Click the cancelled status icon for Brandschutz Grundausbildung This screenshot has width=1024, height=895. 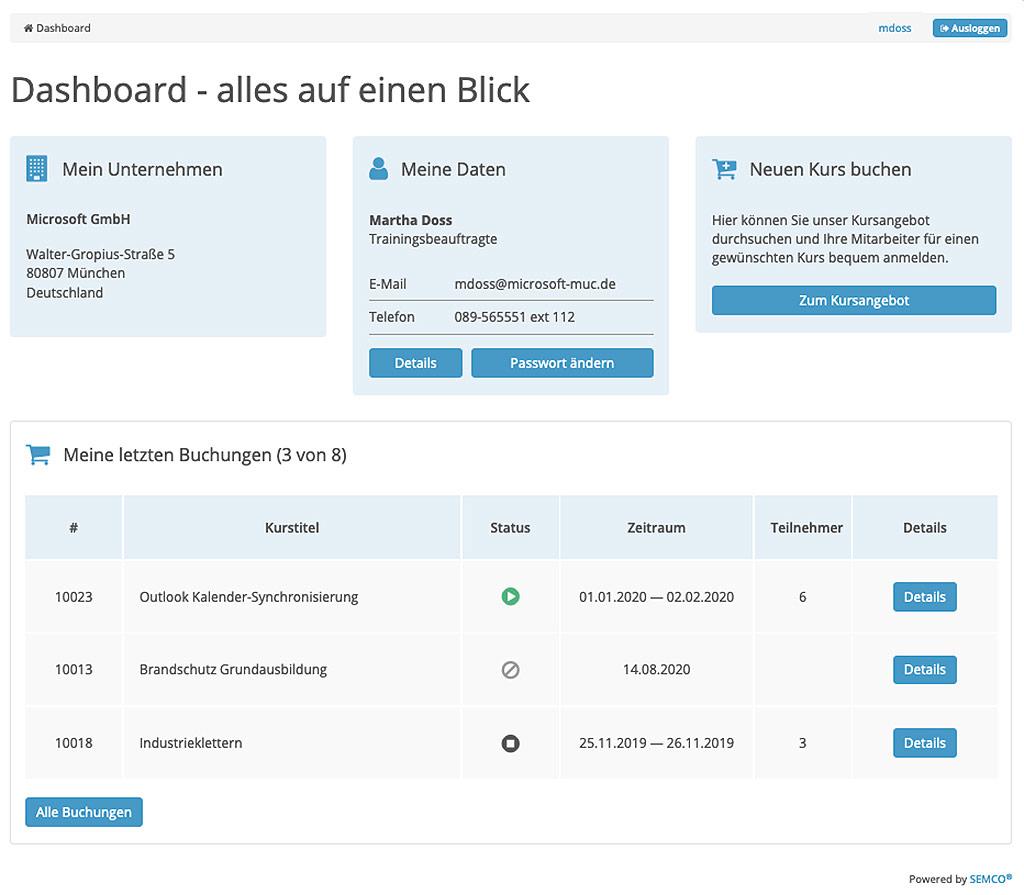510,670
